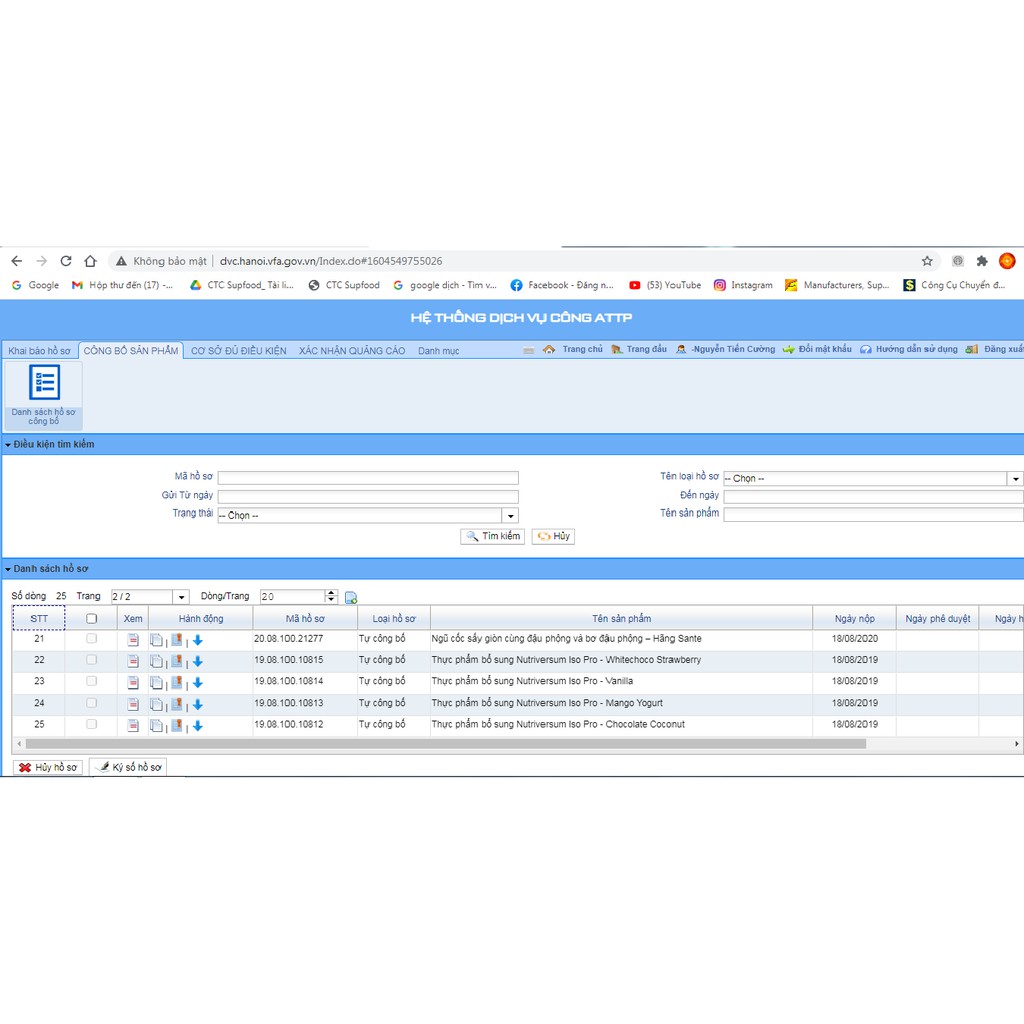Toggle the select-all checkbox in table header
This screenshot has width=1024, height=1024.
[92, 619]
